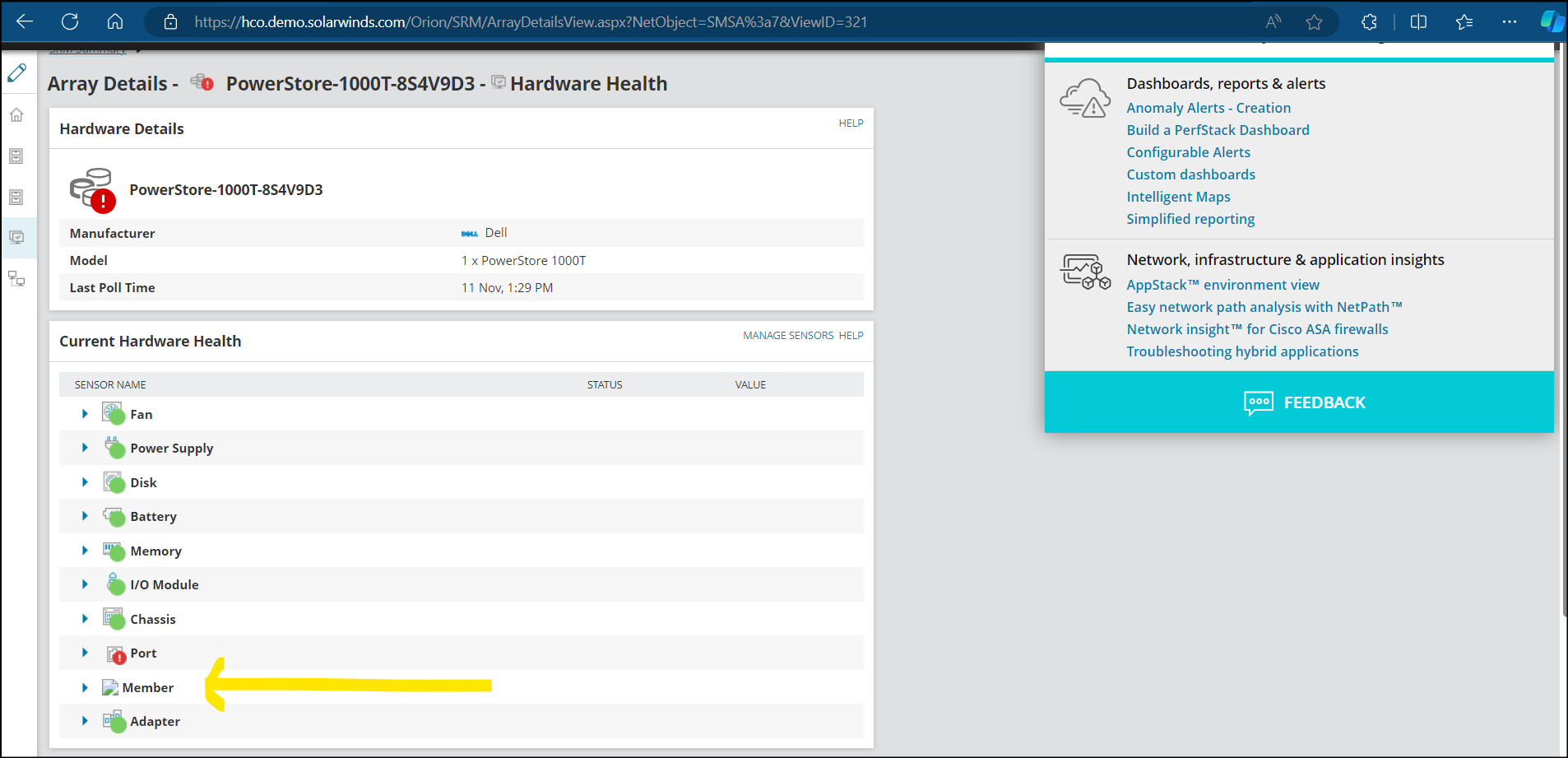Expand the I/O Module sensor row
1568x758 pixels.
pyautogui.click(x=85, y=584)
